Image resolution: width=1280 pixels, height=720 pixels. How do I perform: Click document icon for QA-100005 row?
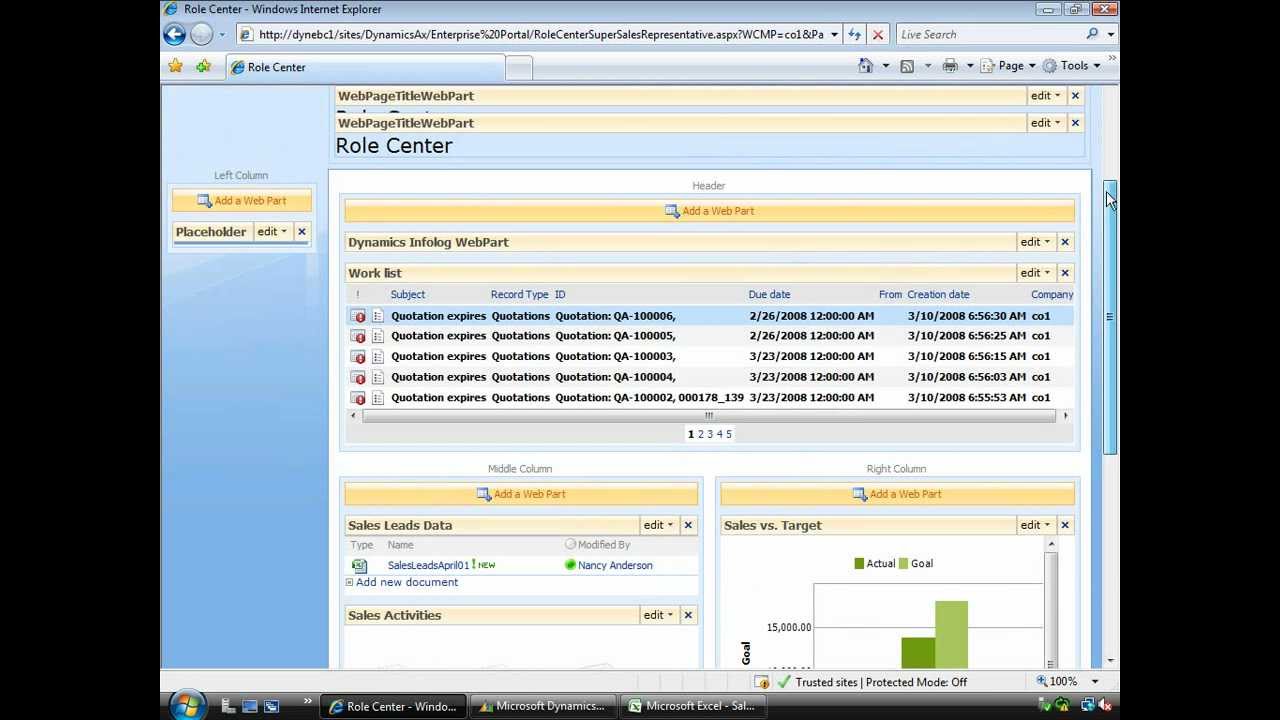[x=378, y=336]
